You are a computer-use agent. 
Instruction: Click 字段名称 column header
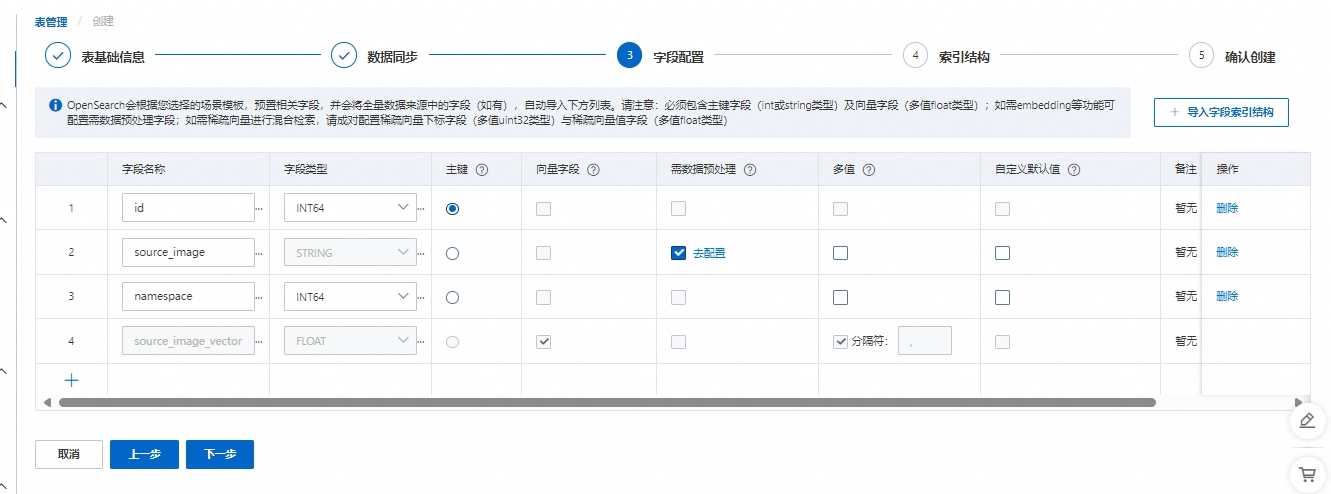(143, 170)
